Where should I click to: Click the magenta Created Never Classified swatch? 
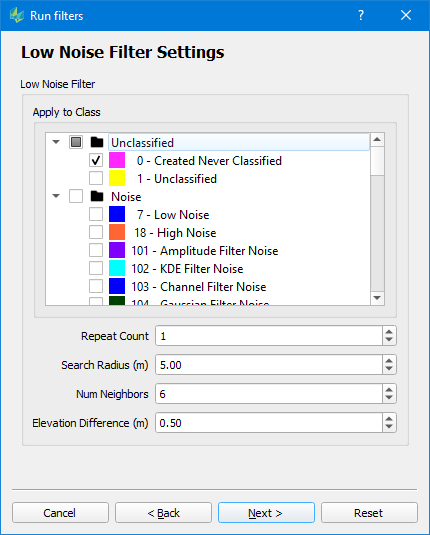pyautogui.click(x=117, y=160)
